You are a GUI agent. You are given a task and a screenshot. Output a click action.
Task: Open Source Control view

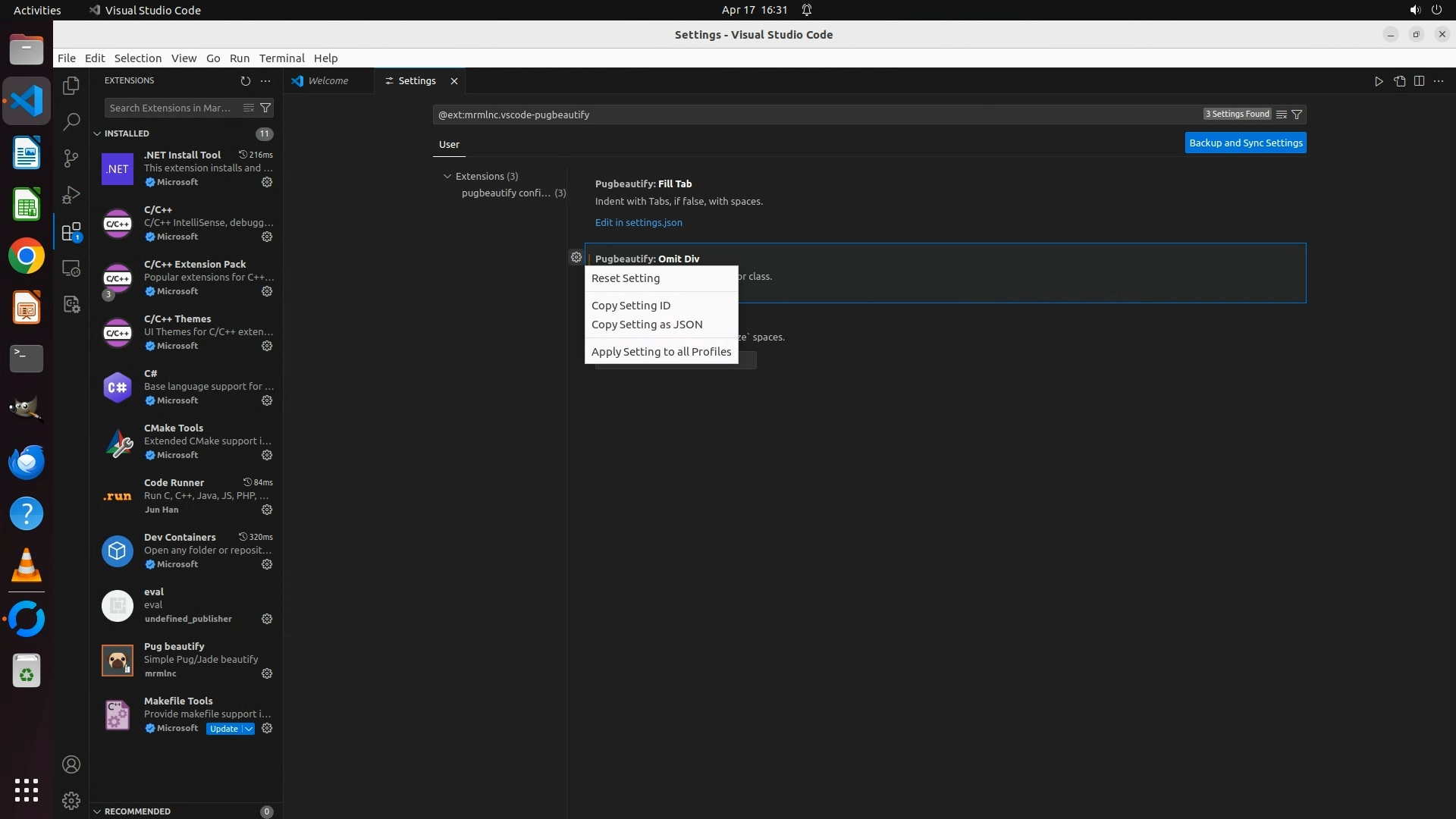[71, 158]
